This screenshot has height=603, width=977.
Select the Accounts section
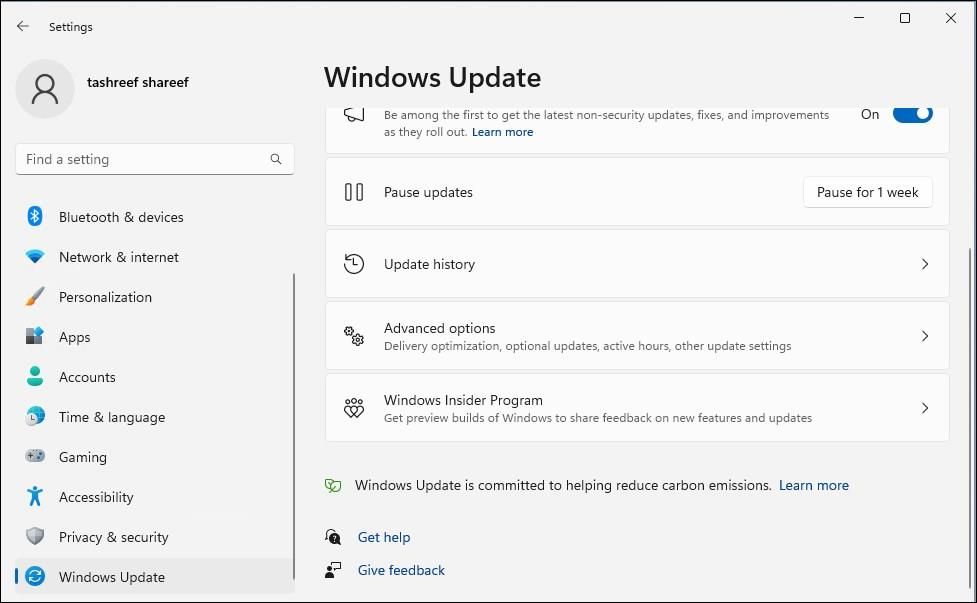coord(87,377)
